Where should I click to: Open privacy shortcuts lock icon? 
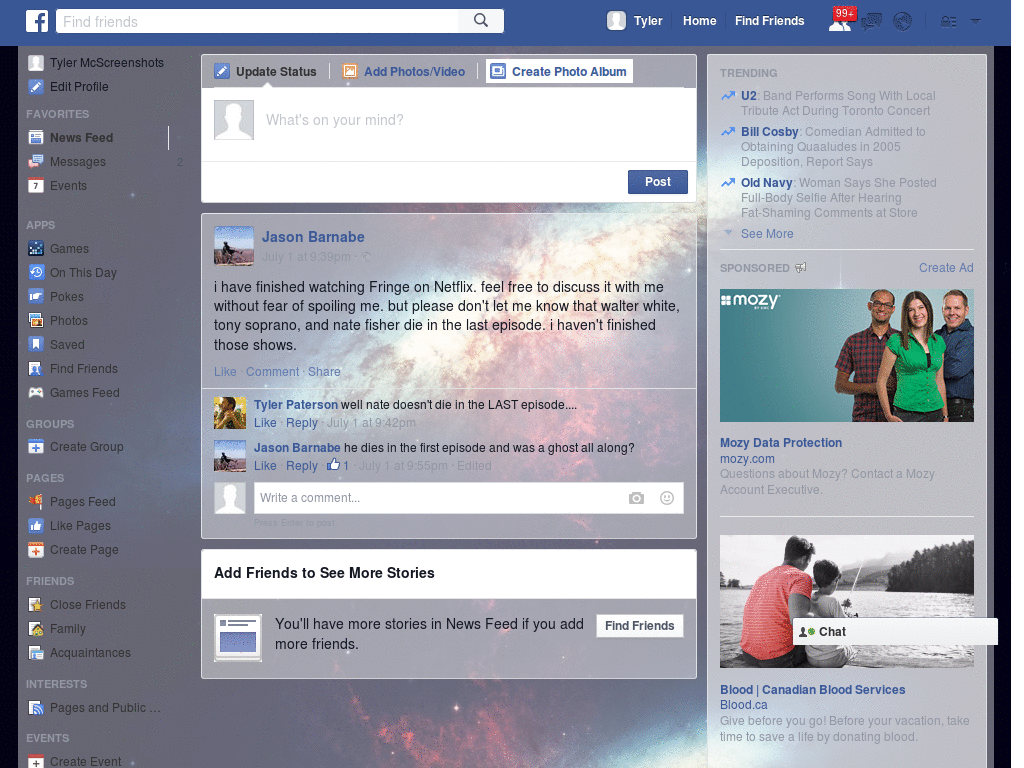pos(948,22)
